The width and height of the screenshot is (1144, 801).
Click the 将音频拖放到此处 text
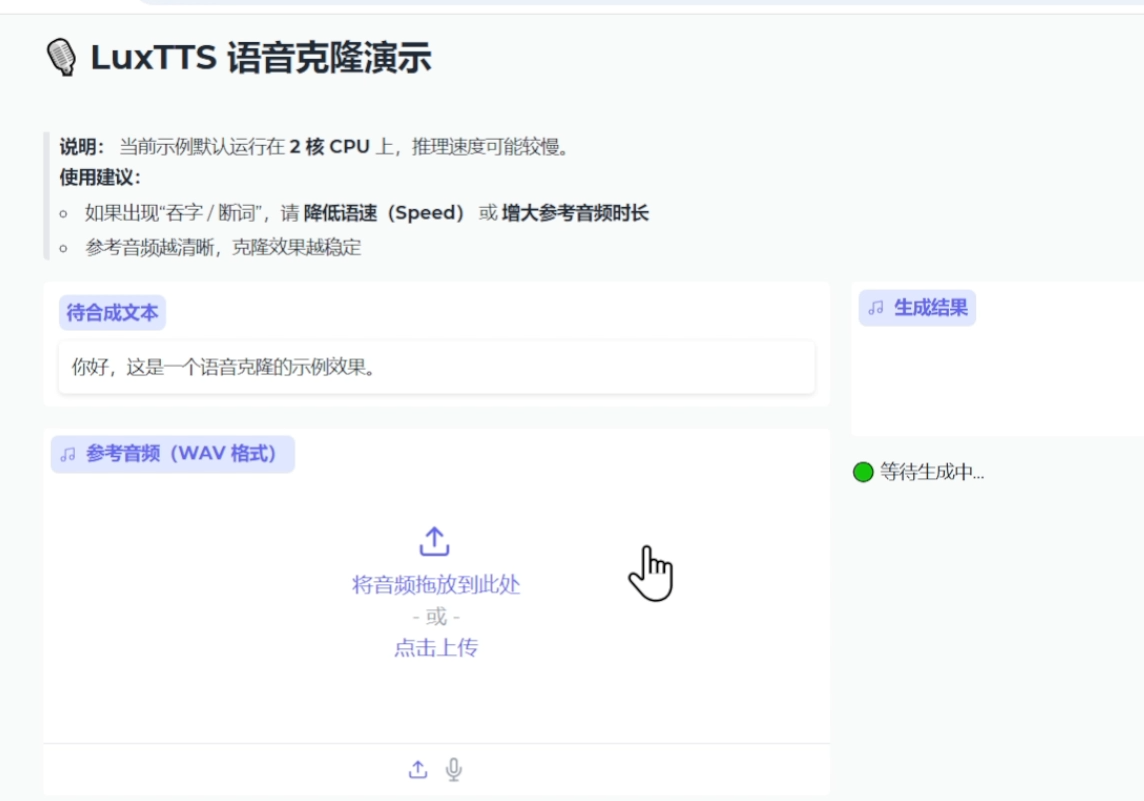(436, 585)
